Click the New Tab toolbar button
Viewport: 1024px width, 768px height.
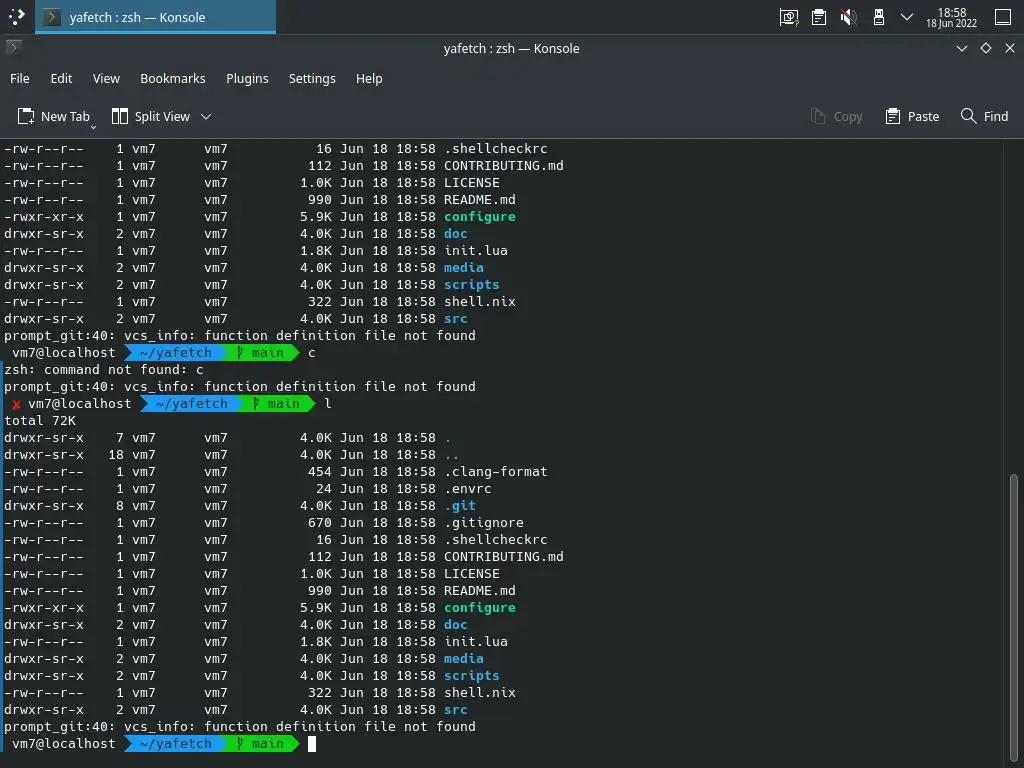(x=54, y=116)
